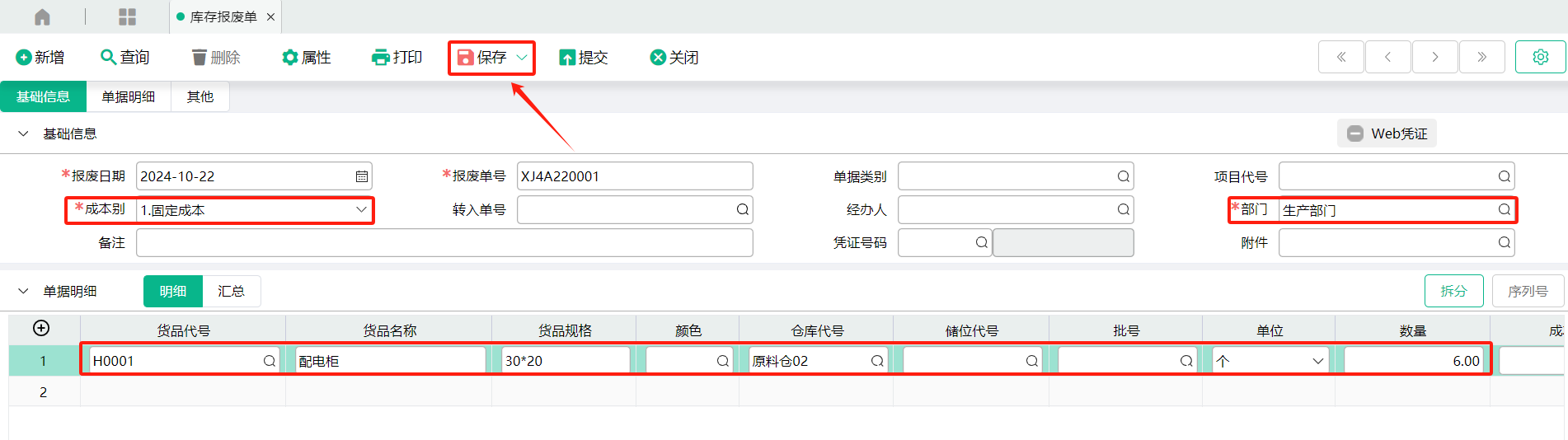Open the settings gear icon
This screenshot has height=440, width=1568.
coord(1540,57)
